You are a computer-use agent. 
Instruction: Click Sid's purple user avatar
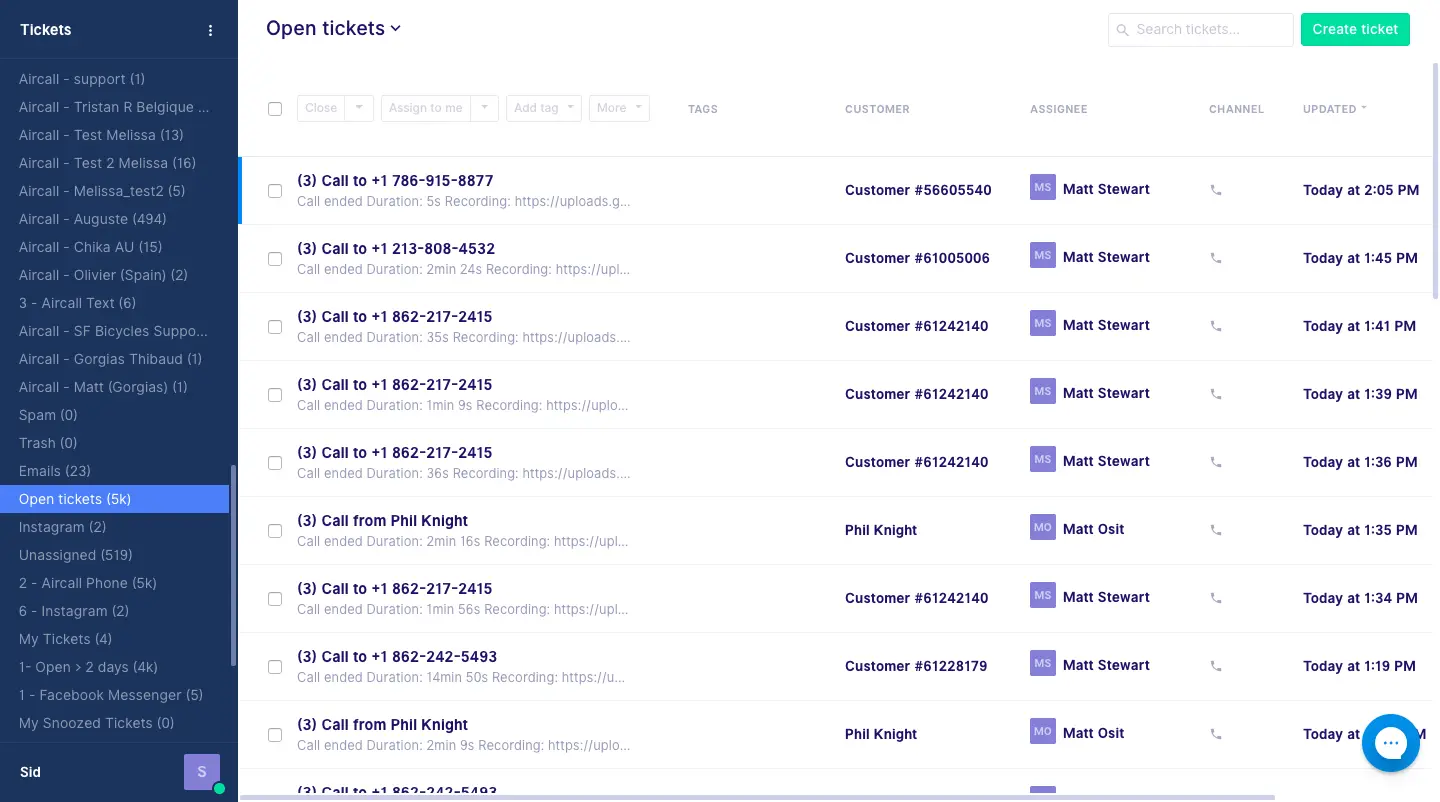click(x=201, y=772)
